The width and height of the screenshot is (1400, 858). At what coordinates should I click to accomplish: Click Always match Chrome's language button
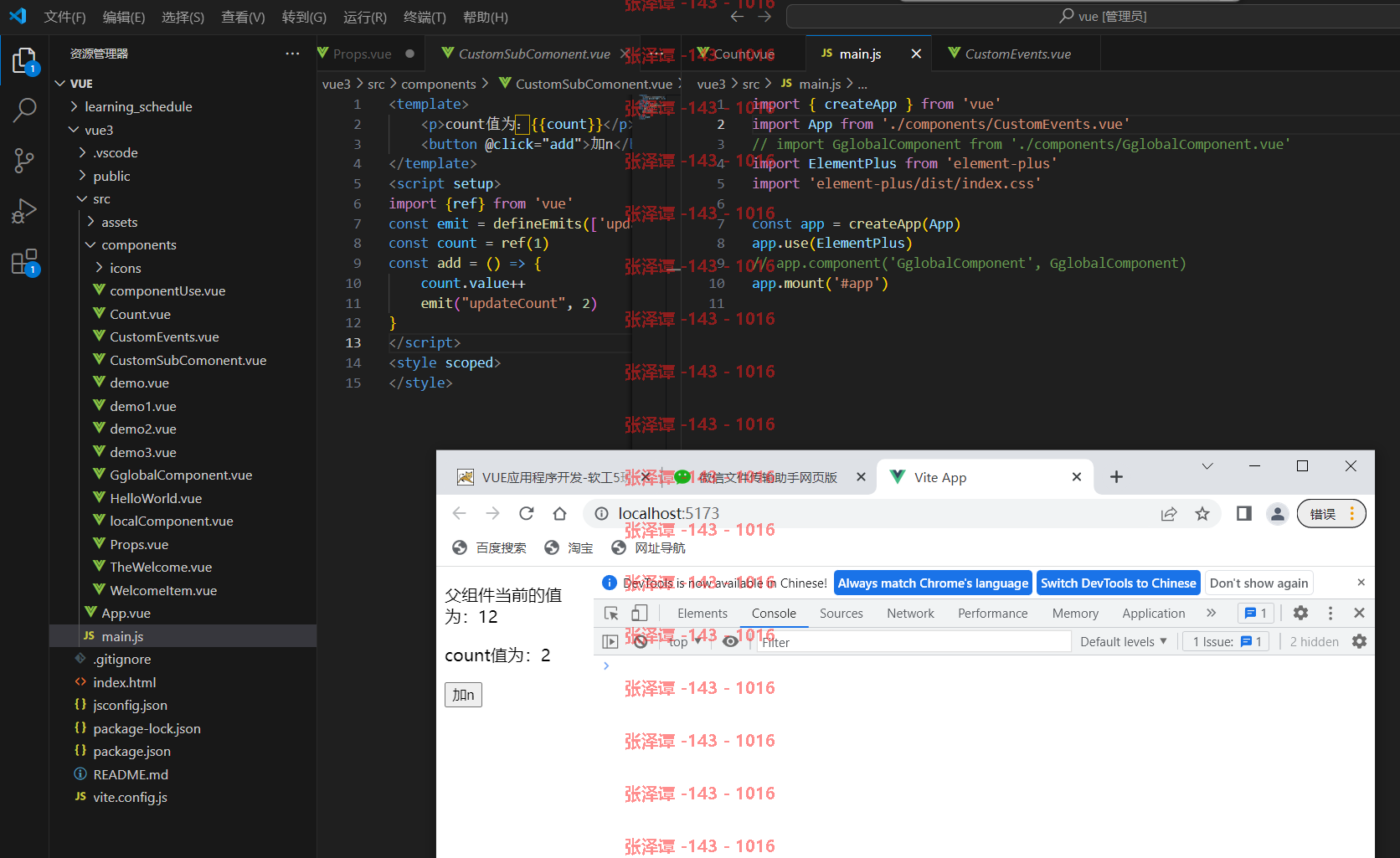click(x=933, y=583)
